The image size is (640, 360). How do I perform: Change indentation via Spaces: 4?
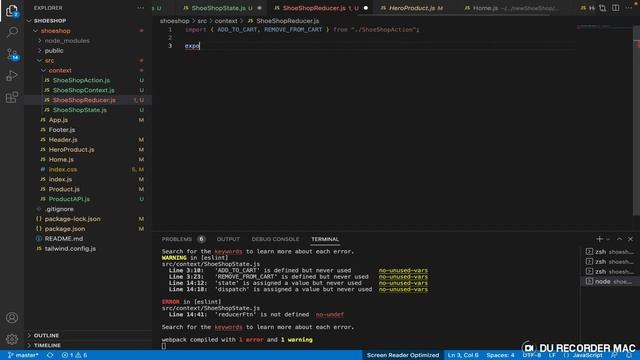click(500, 355)
